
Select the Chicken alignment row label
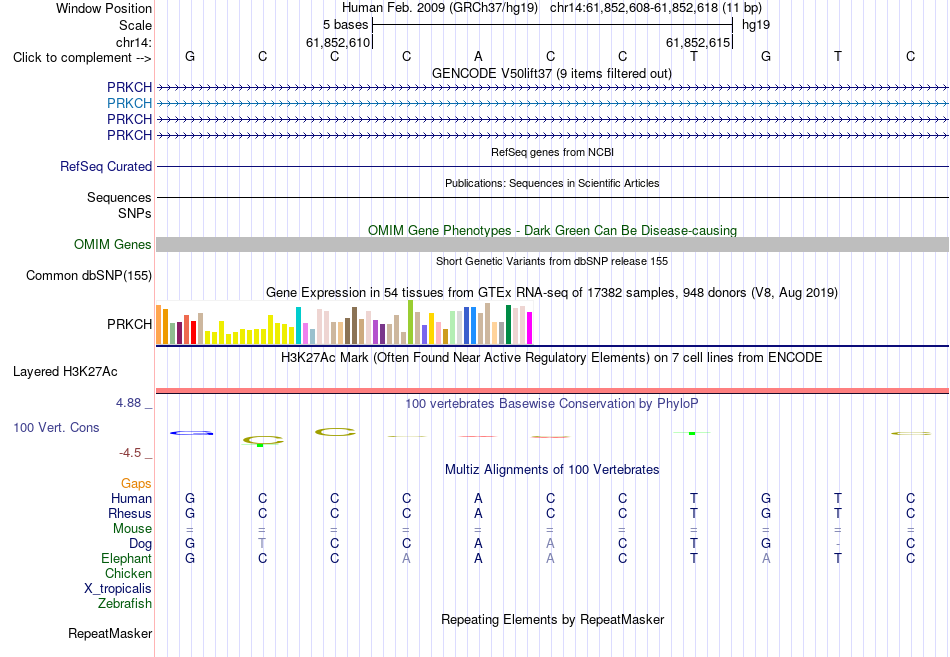point(128,573)
